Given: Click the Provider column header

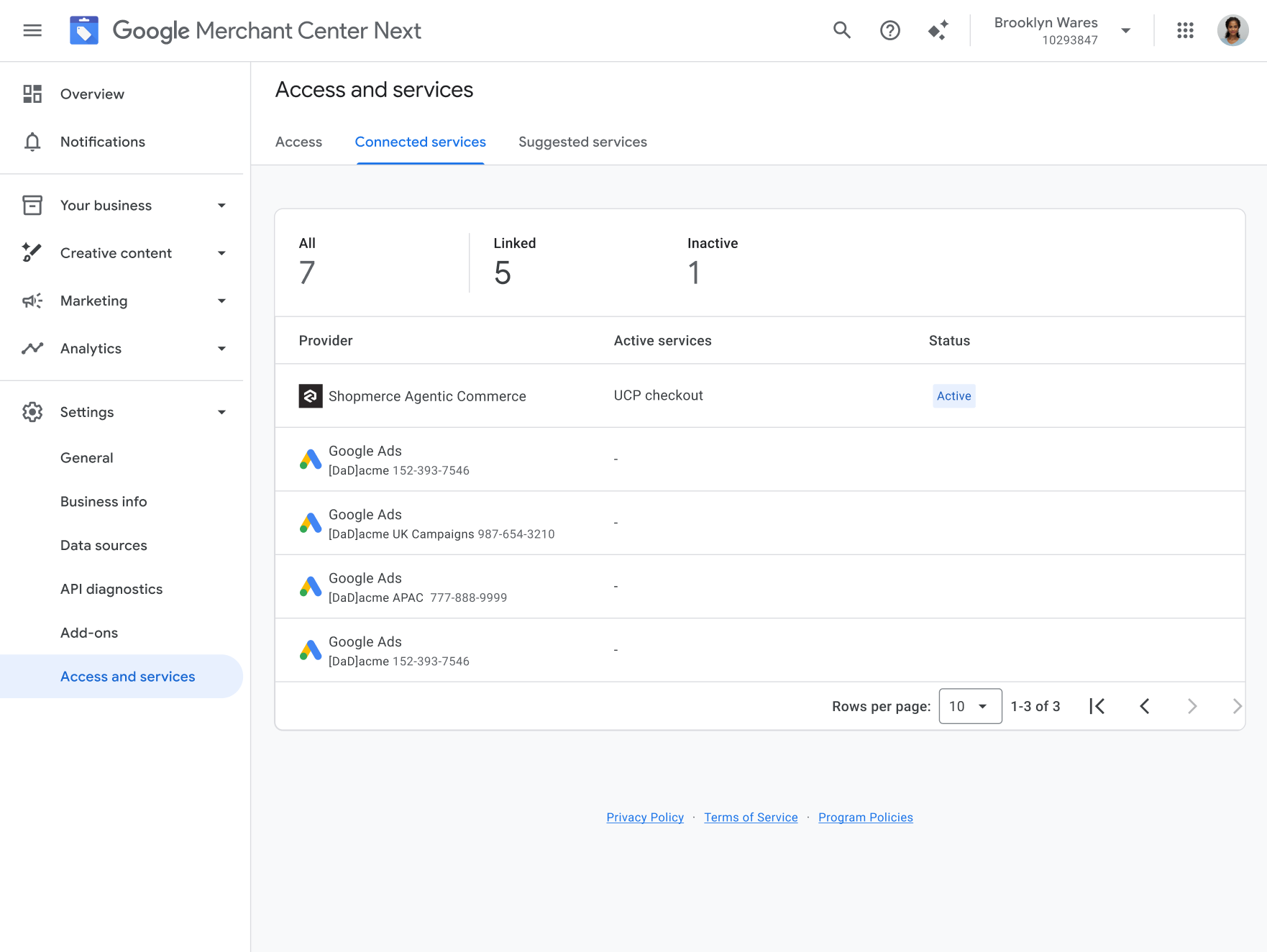Looking at the screenshot, I should (x=326, y=341).
